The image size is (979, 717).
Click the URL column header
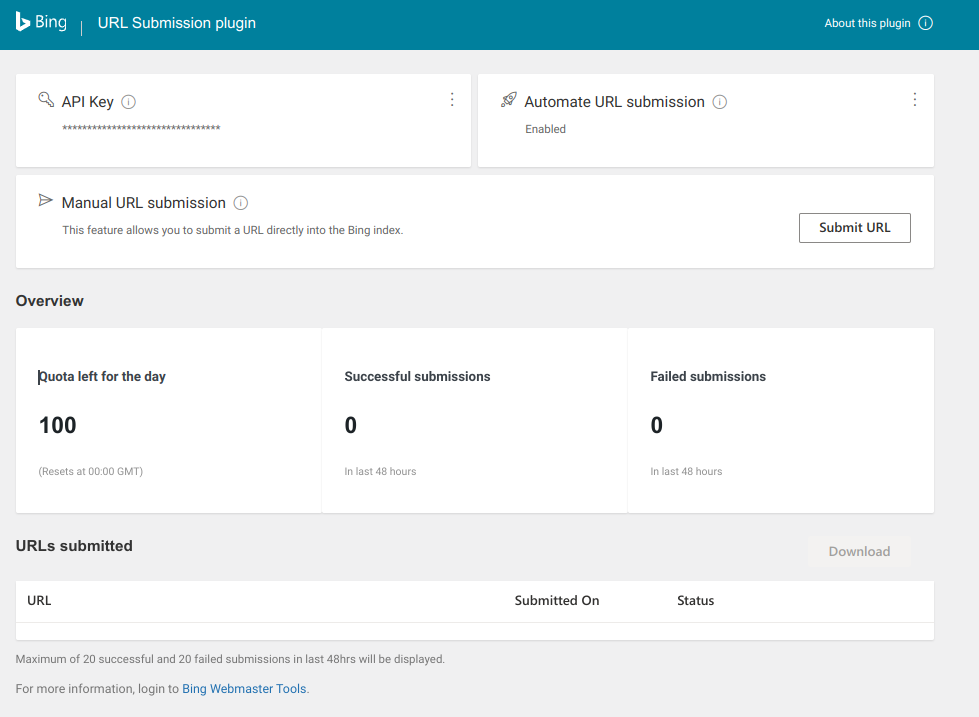[39, 601]
